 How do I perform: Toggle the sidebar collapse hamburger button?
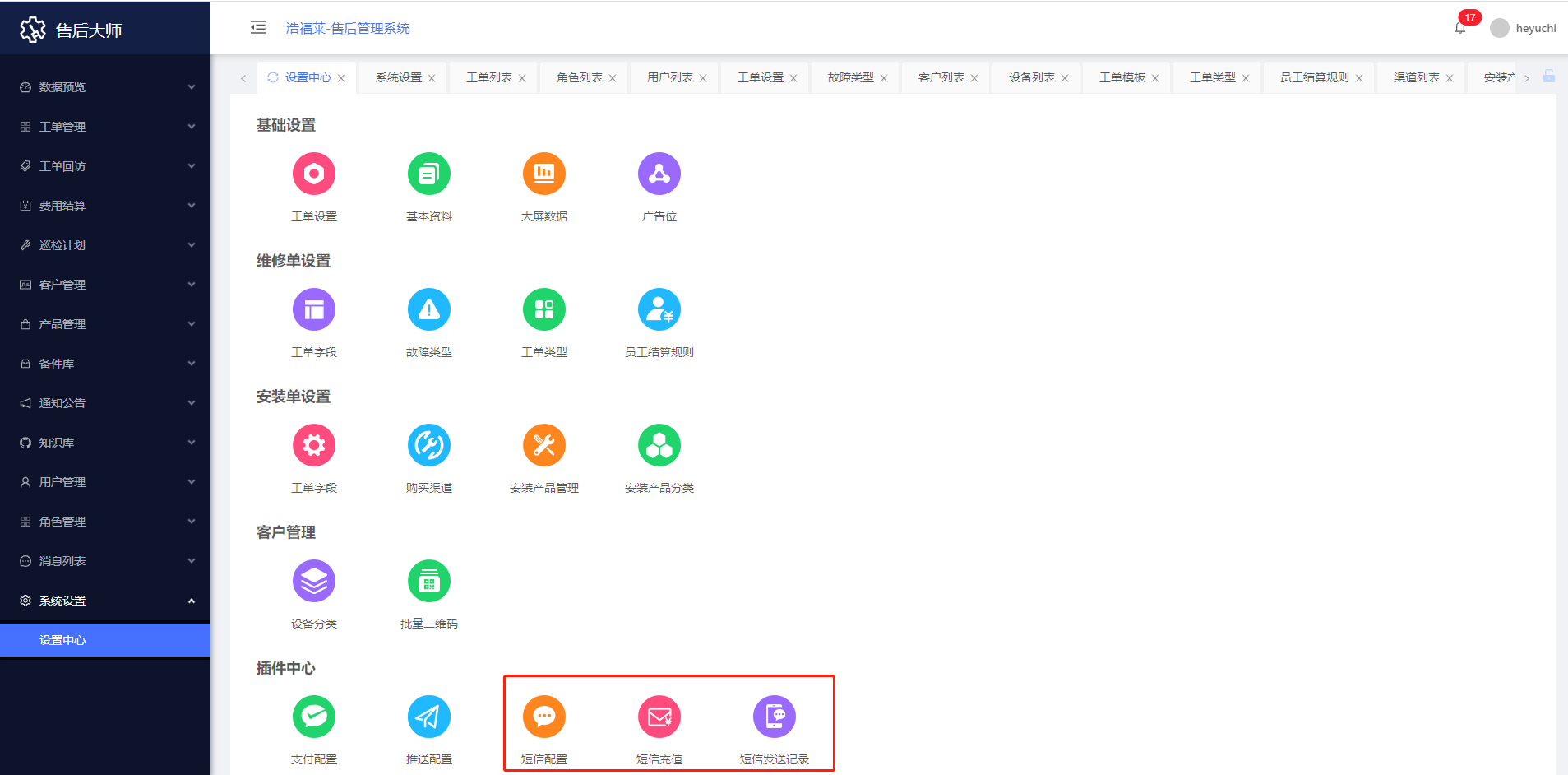click(x=258, y=28)
